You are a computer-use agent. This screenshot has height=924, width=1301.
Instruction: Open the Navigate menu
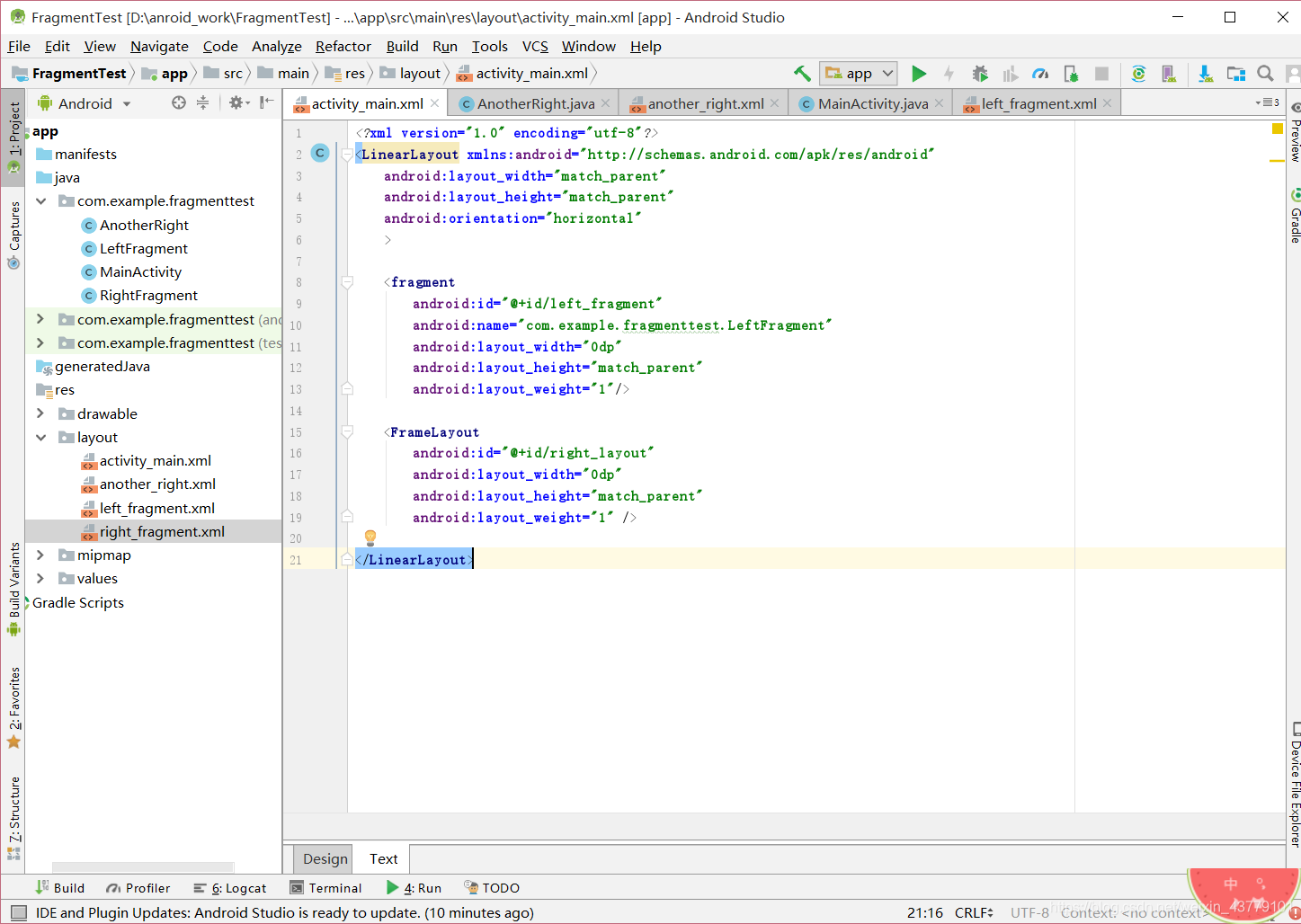159,46
